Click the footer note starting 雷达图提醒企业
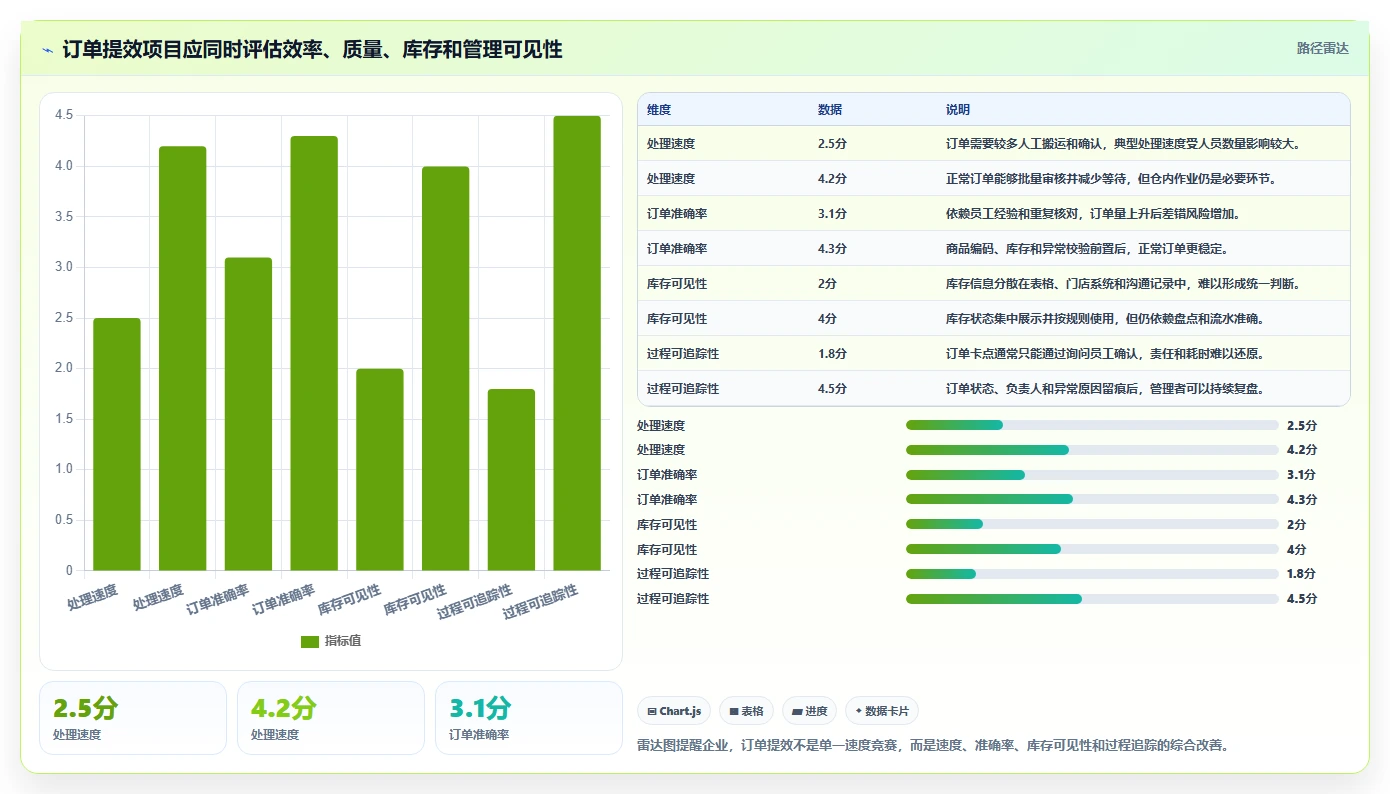This screenshot has width=1390, height=794. click(933, 745)
